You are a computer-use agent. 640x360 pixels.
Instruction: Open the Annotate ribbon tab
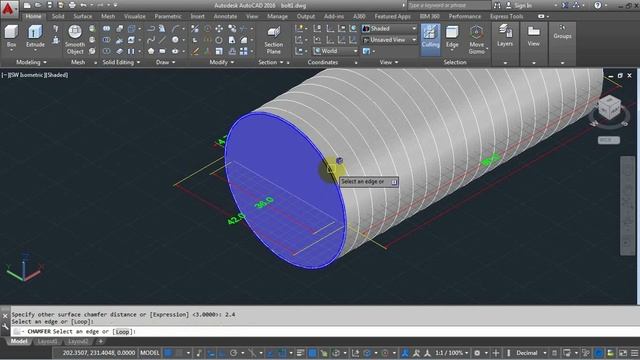(x=225, y=16)
